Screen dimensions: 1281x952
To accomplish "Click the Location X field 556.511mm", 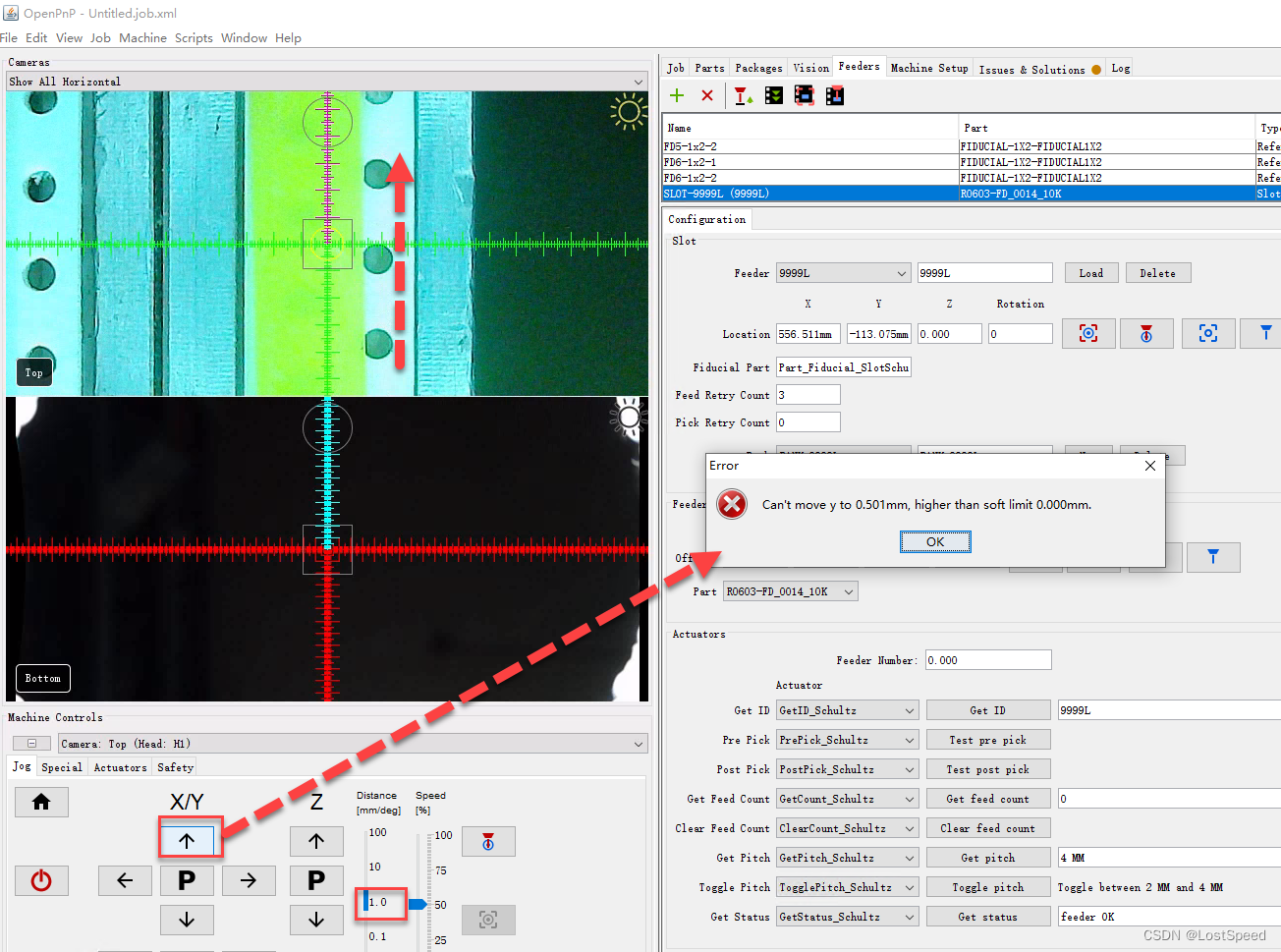I will 808,334.
